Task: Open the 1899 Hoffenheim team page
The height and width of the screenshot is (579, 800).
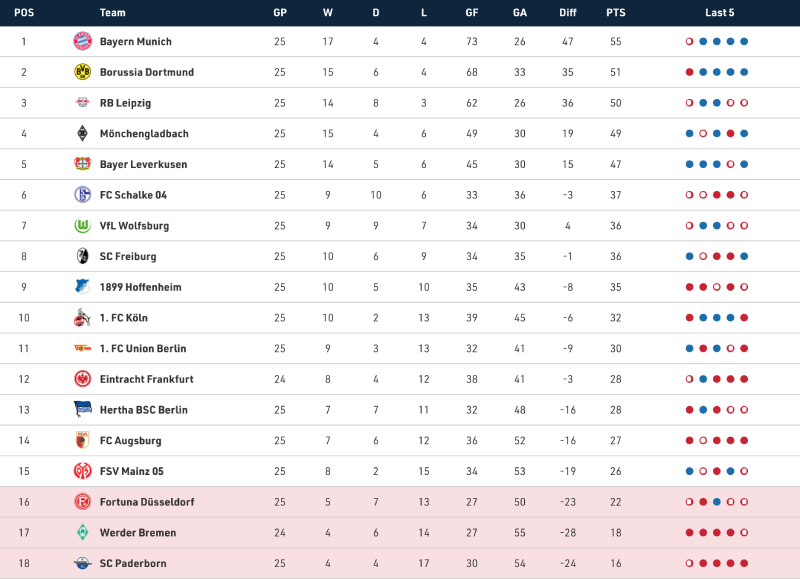Action: coord(140,287)
